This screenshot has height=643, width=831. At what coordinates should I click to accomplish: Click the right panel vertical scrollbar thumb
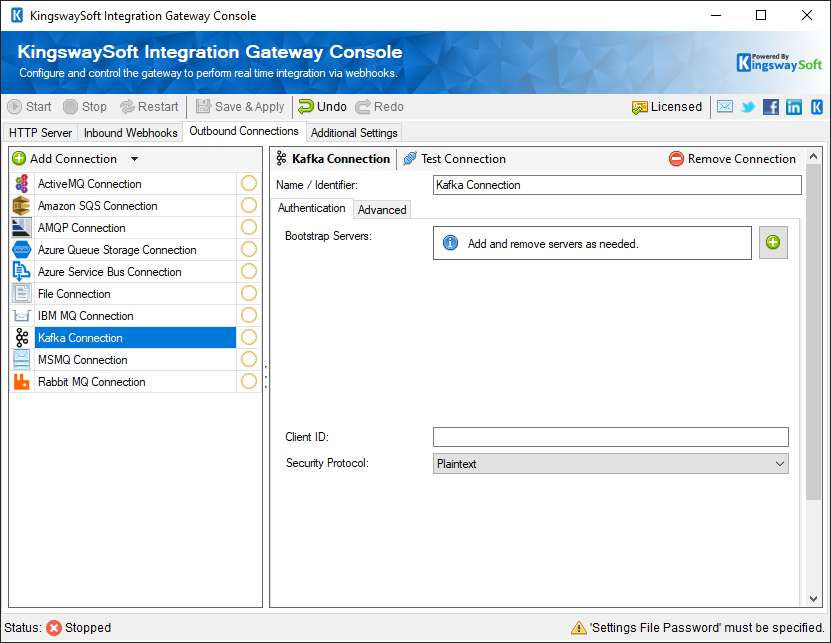pyautogui.click(x=814, y=331)
